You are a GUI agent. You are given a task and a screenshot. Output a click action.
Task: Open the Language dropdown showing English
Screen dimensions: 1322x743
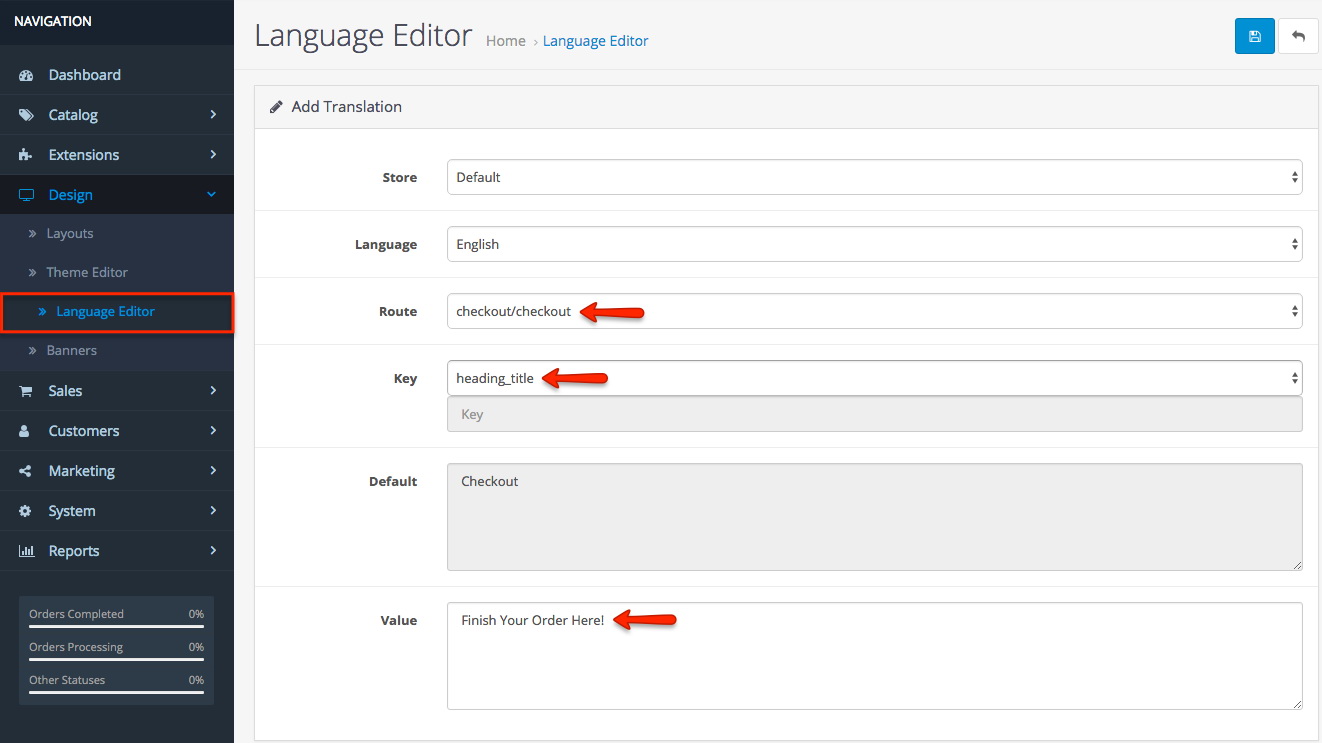coord(874,244)
